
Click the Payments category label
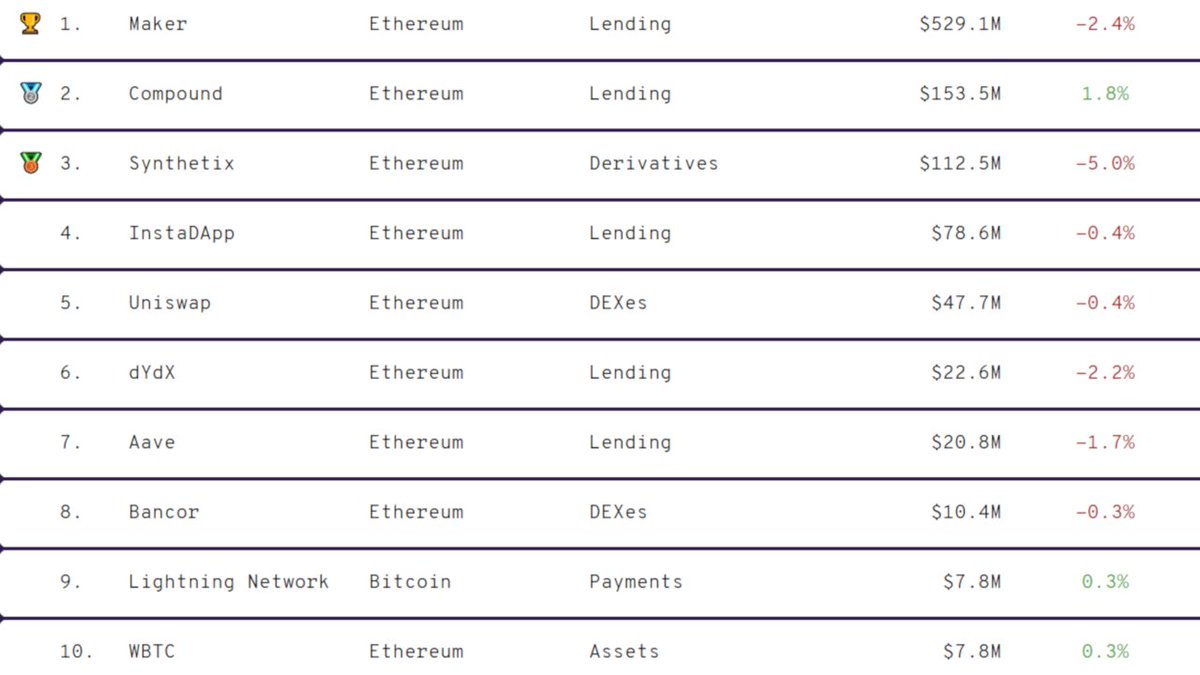[x=636, y=582]
